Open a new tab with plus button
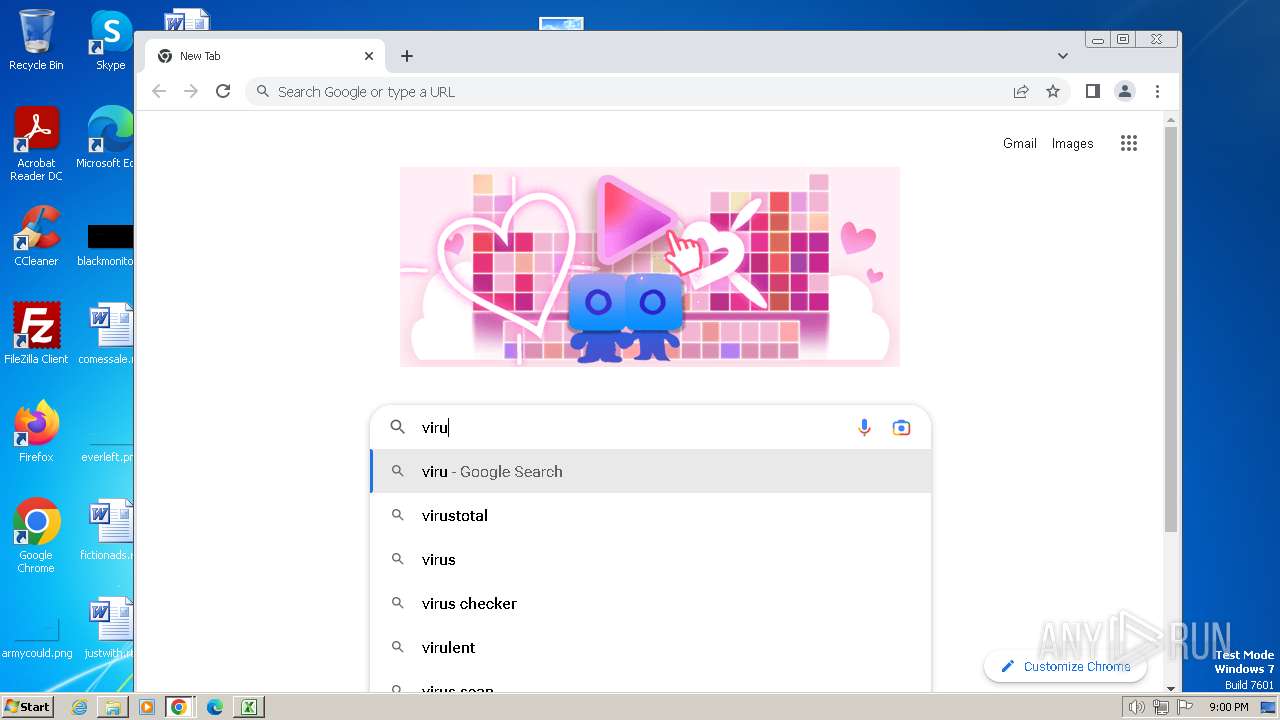Image resolution: width=1280 pixels, height=720 pixels. (407, 56)
